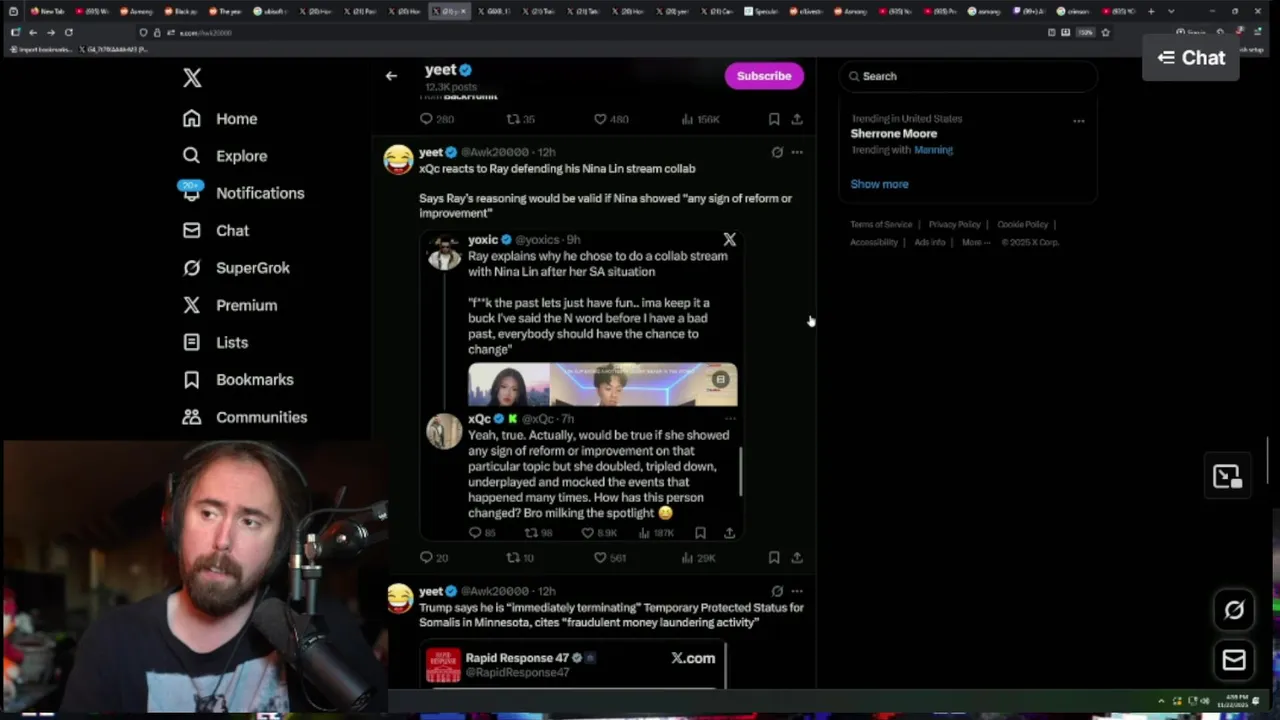Click the floating messages envelope button
The image size is (1280, 720).
(1234, 660)
